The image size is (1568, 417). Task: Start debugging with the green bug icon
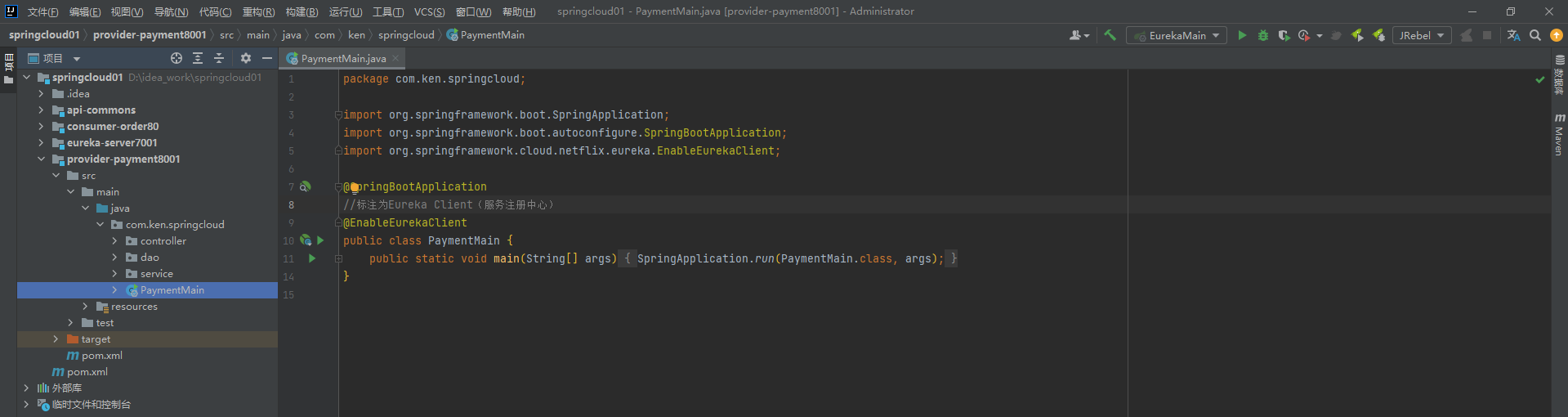coord(1263,35)
